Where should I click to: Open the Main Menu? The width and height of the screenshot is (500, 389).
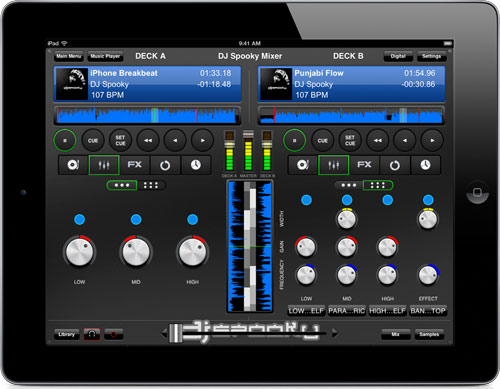pos(68,56)
